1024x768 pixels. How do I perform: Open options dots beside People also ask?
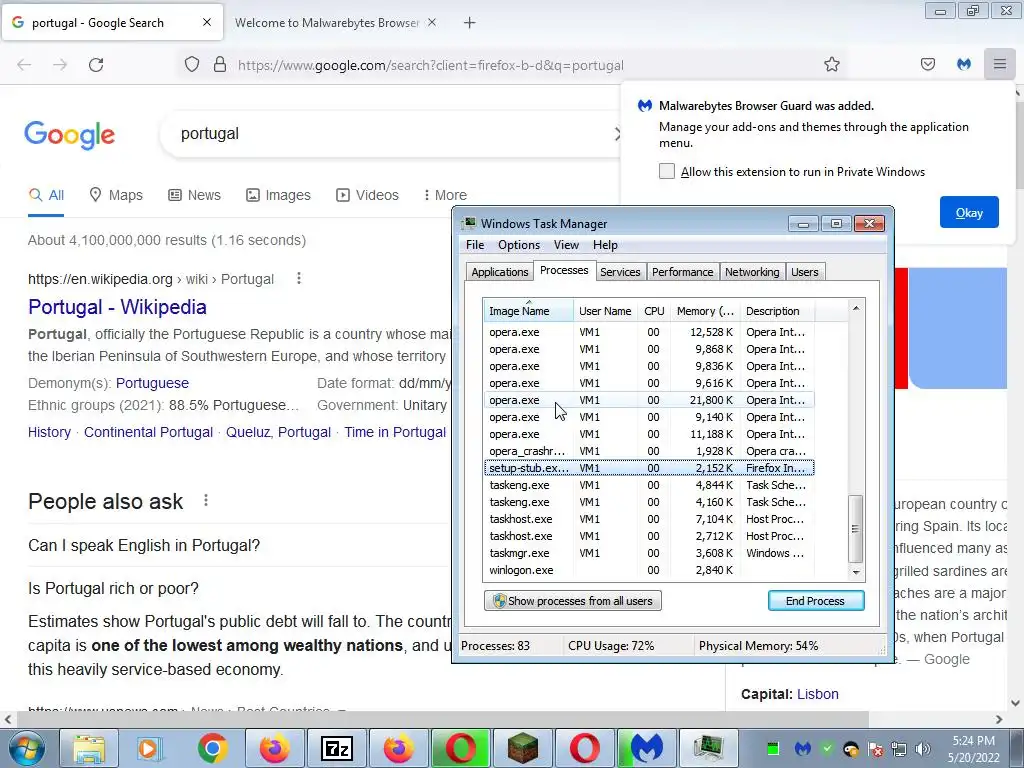click(206, 500)
